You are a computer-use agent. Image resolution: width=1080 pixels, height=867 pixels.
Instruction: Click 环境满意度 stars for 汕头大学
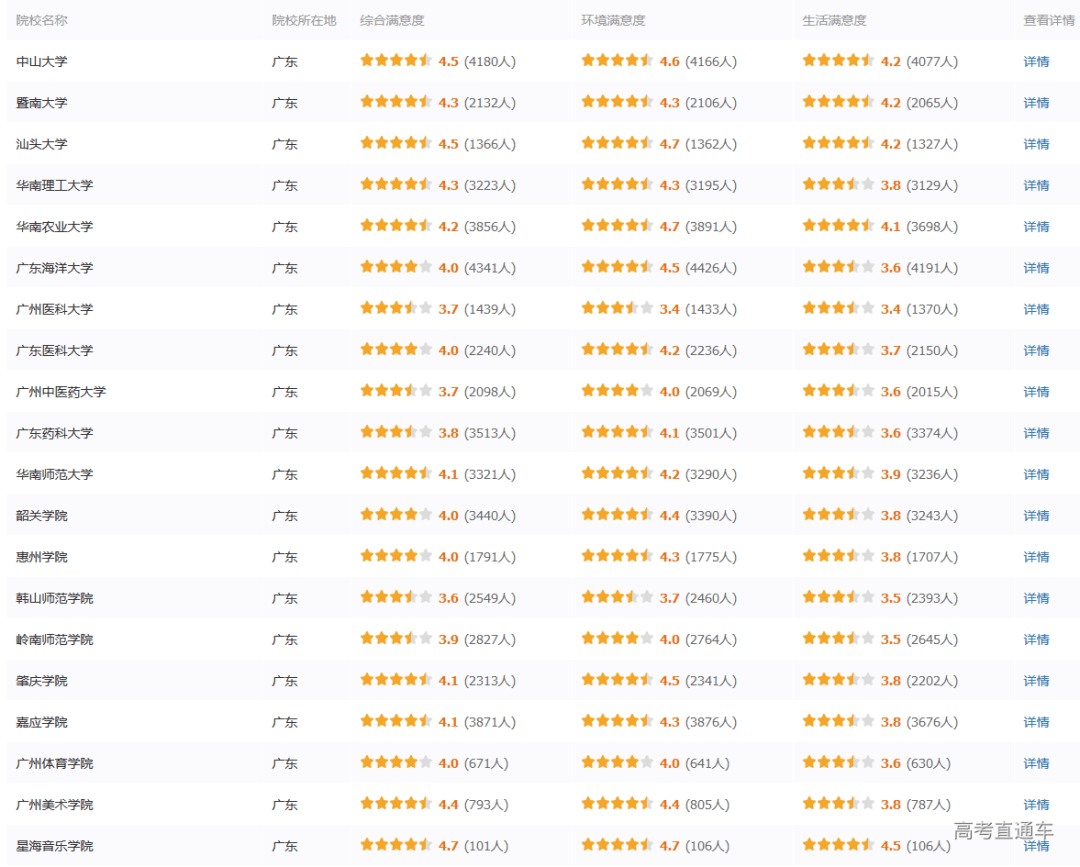click(x=617, y=143)
